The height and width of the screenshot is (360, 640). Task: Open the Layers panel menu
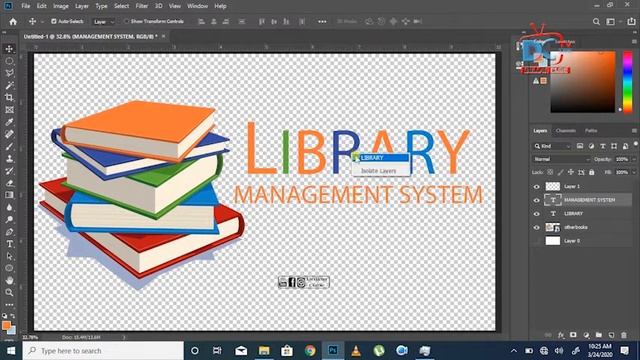[x=634, y=131]
